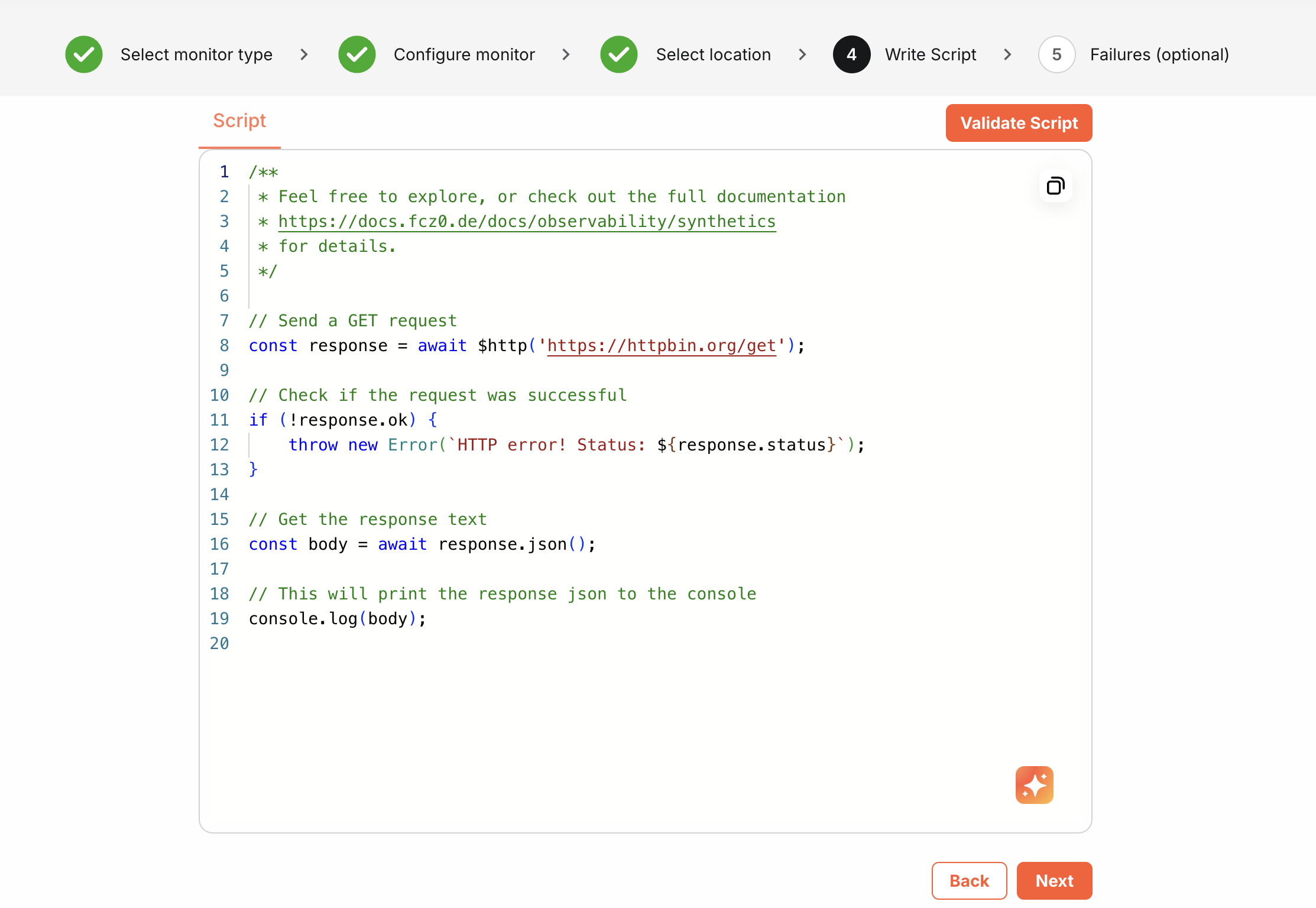Click the Back button

coord(969,881)
